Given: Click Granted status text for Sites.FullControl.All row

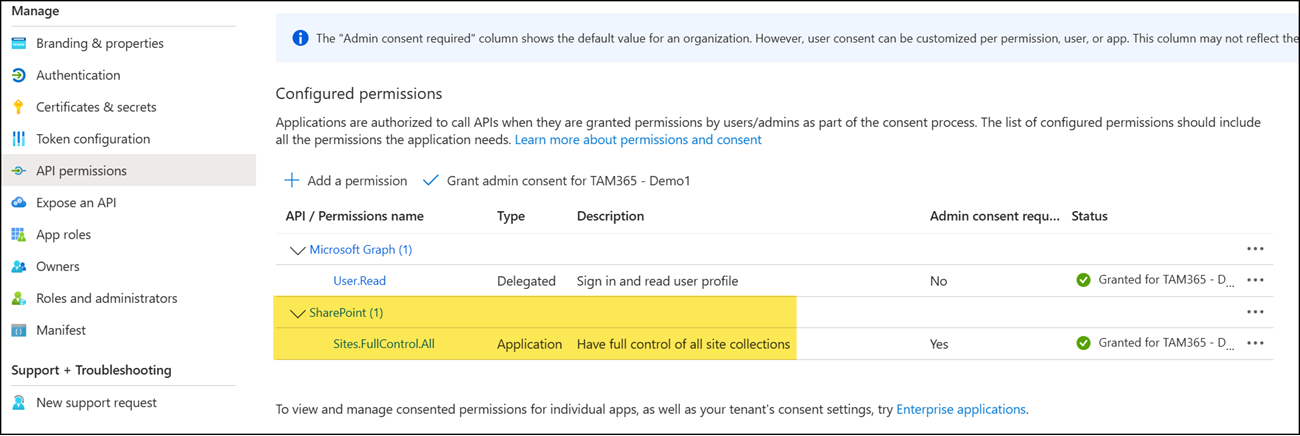Looking at the screenshot, I should click(1167, 343).
